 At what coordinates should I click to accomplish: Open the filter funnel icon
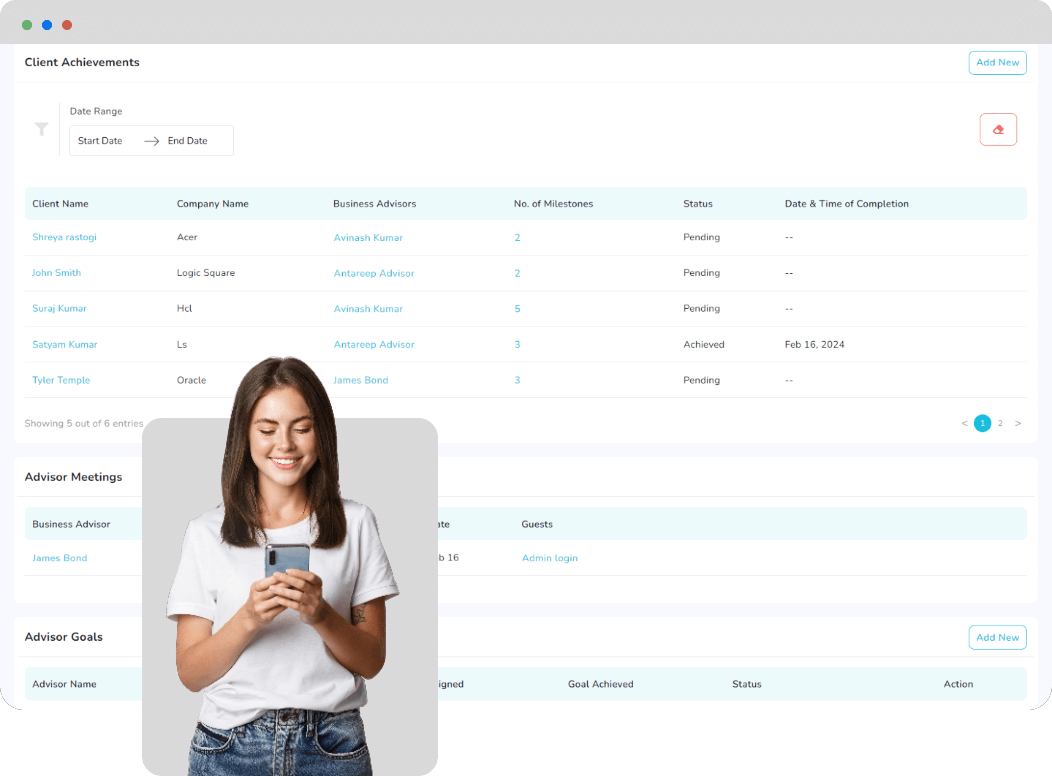click(41, 129)
